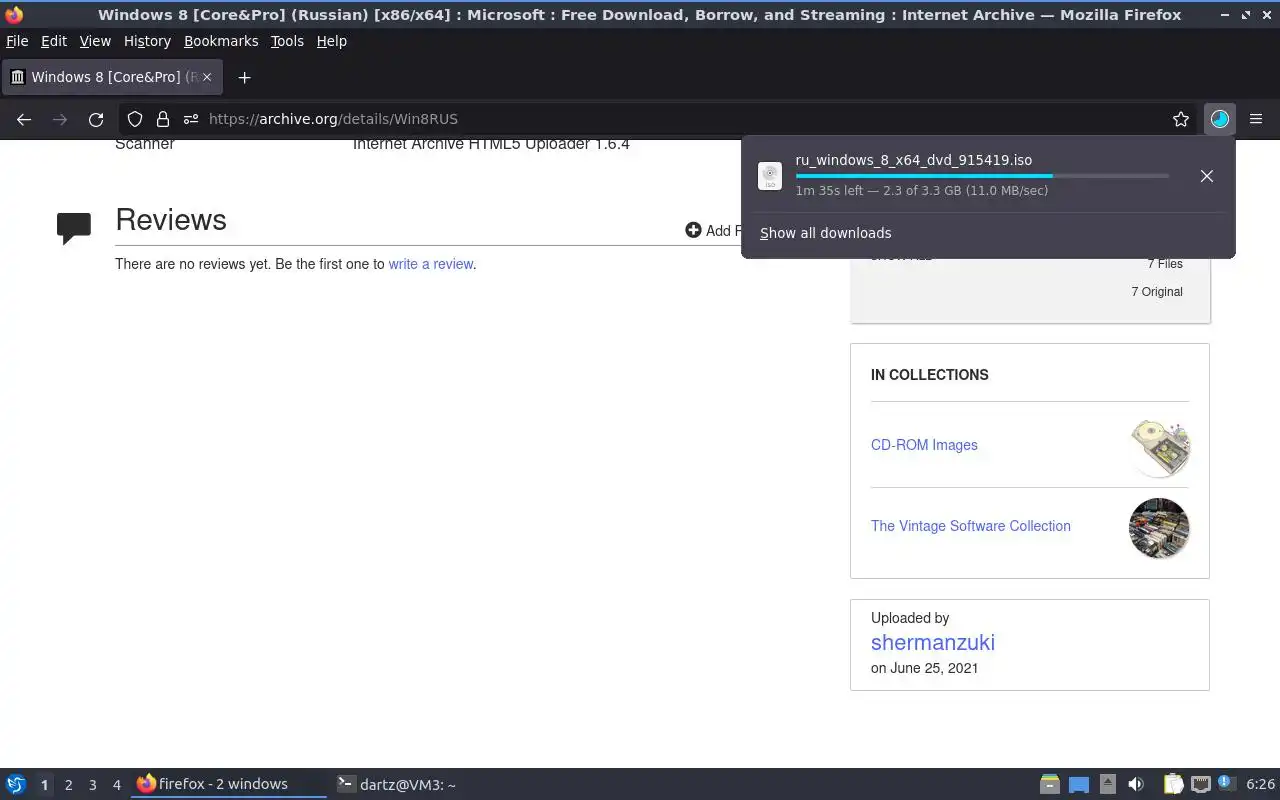This screenshot has height=800, width=1280.
Task: Open the application launcher in taskbar
Action: point(16,784)
